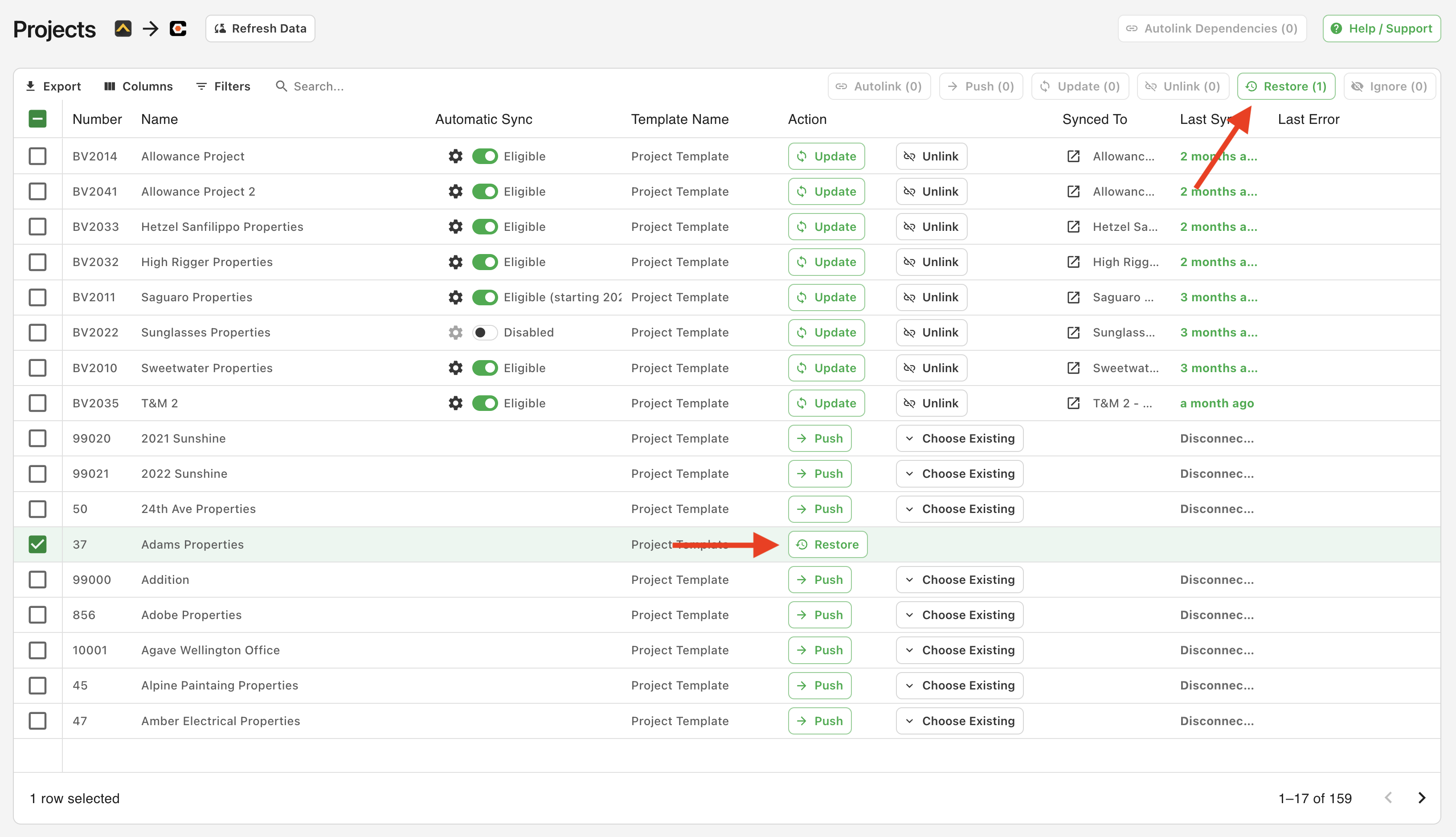This screenshot has width=1456, height=837.
Task: Open external link icon for Saguaro row
Action: 1073,297
